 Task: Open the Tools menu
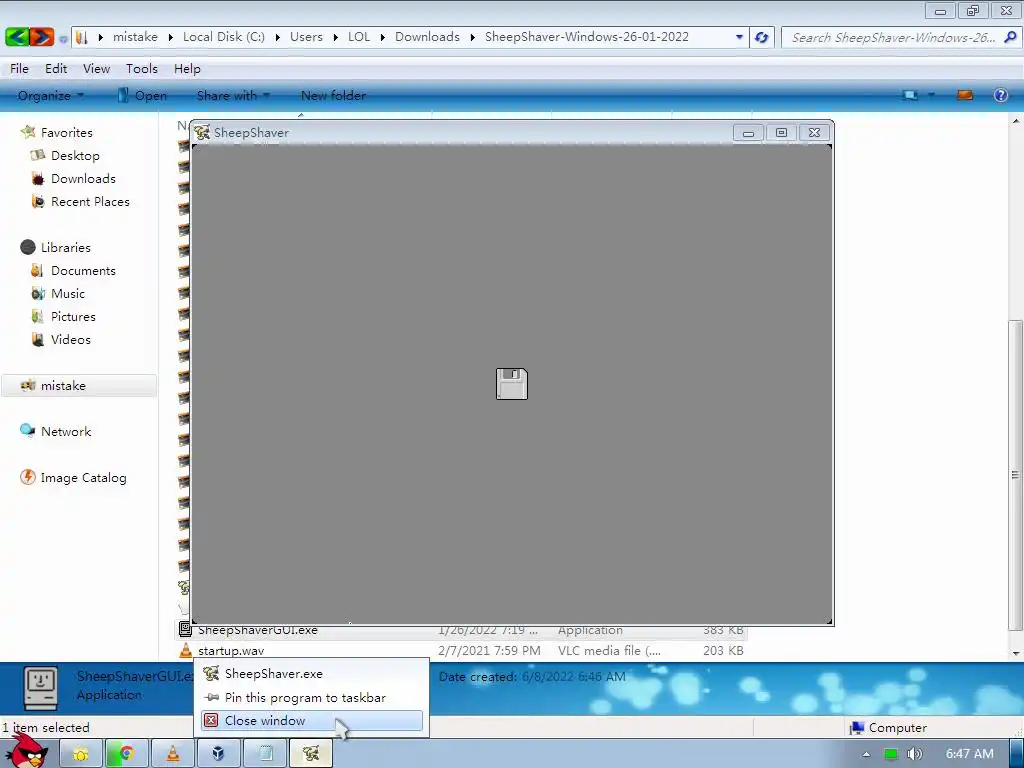point(142,69)
